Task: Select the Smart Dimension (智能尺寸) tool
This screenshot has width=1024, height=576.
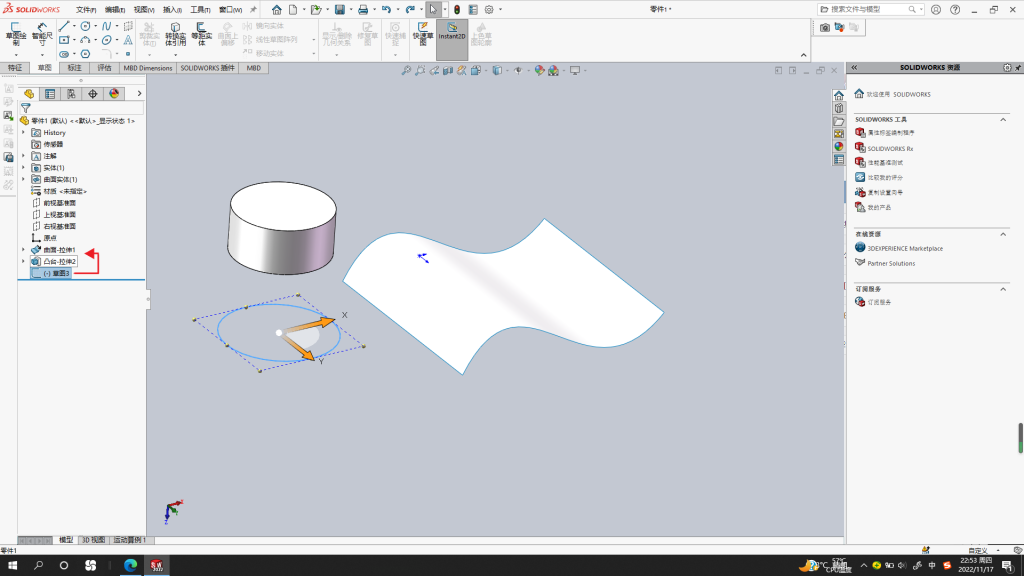Action: pos(42,34)
